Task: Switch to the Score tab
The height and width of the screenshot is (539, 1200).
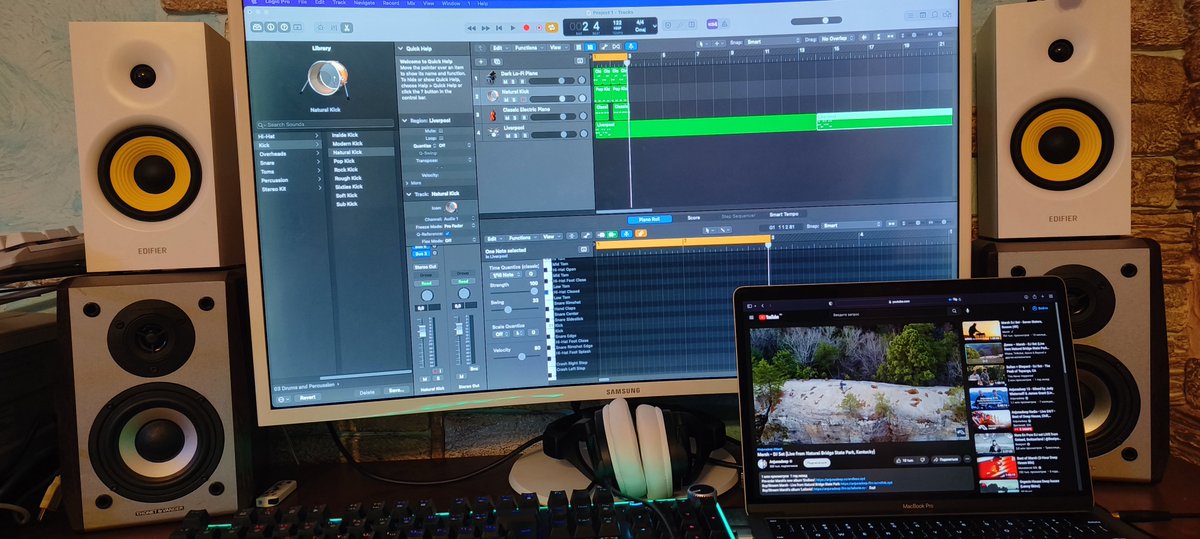Action: point(693,217)
